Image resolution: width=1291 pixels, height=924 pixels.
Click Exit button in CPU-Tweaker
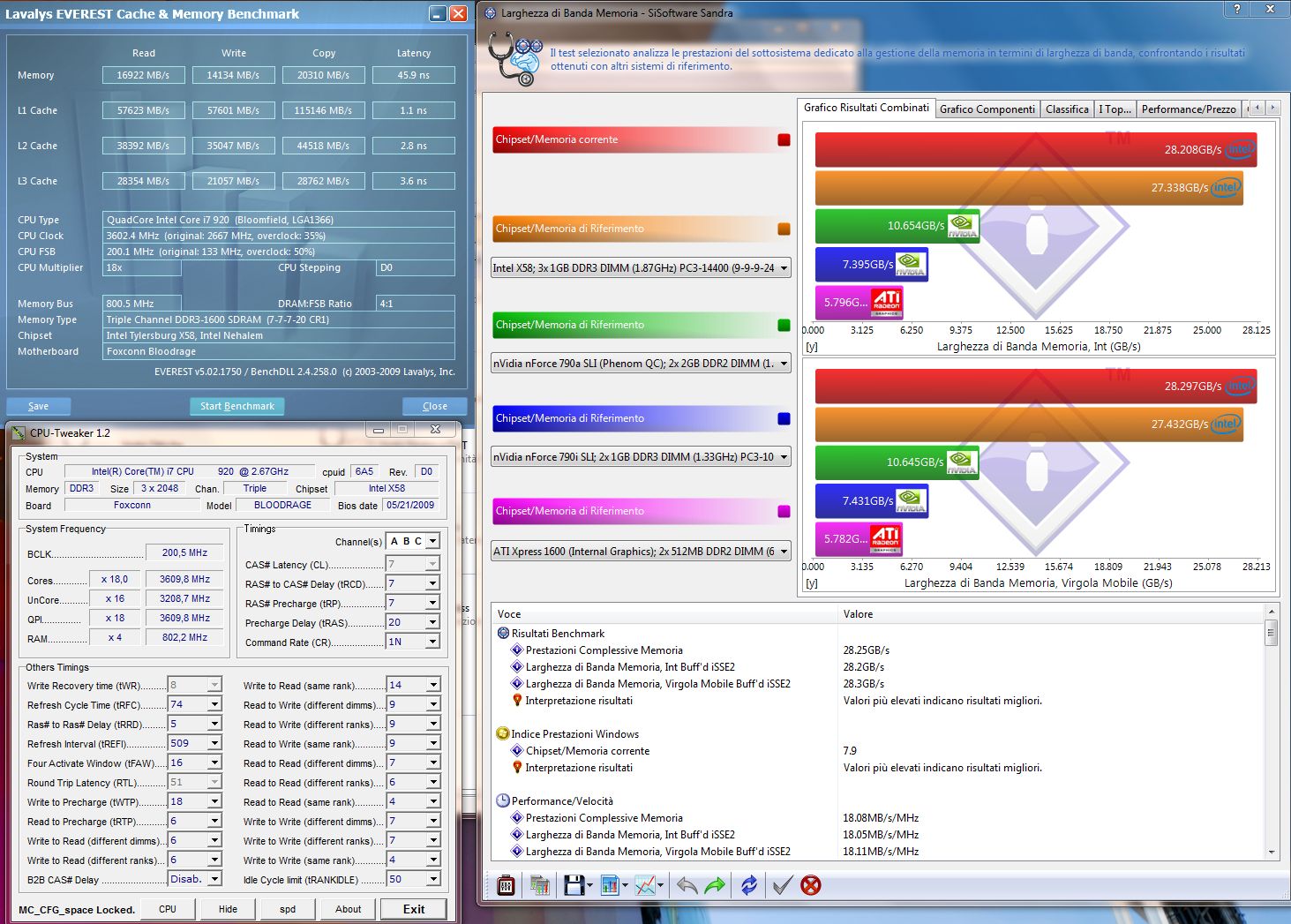[414, 909]
